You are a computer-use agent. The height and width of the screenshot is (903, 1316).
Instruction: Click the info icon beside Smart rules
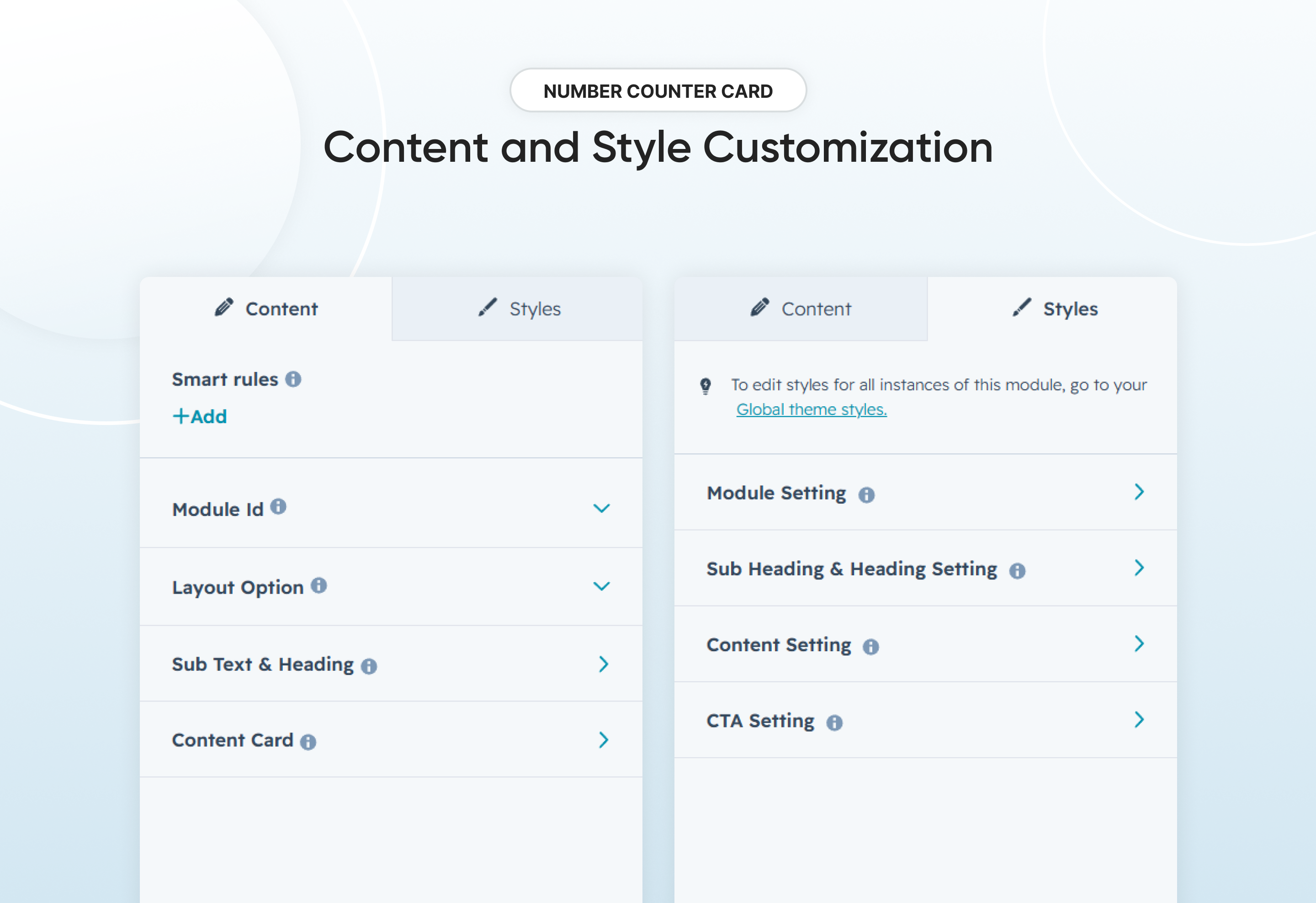pyautogui.click(x=293, y=379)
